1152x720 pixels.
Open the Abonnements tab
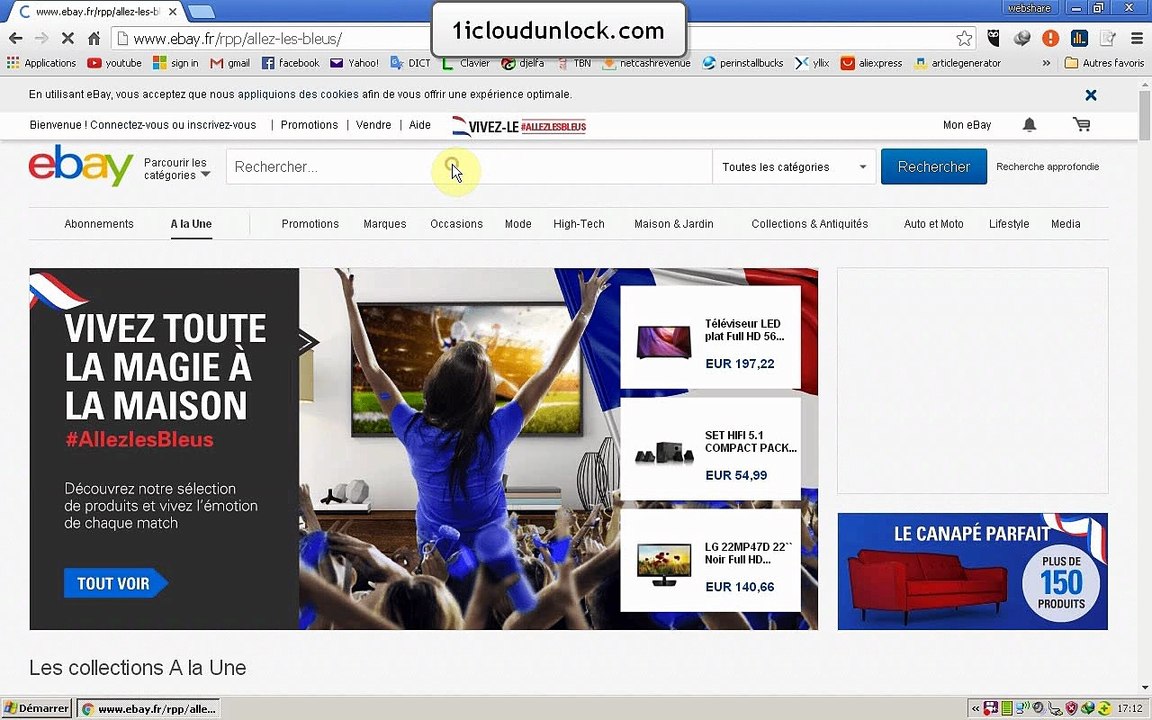click(x=98, y=224)
